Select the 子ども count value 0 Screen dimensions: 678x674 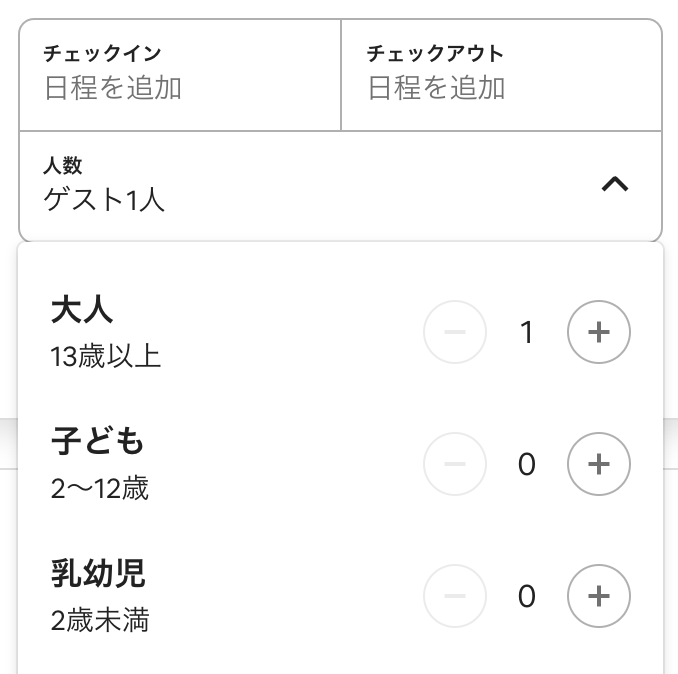[527, 464]
